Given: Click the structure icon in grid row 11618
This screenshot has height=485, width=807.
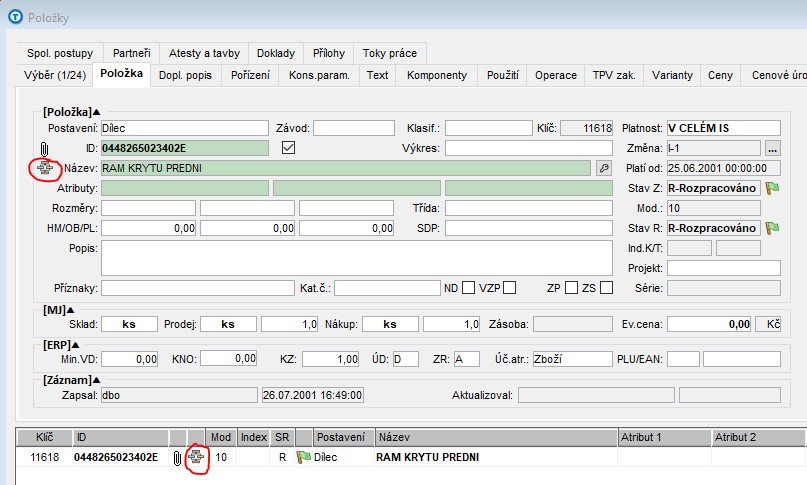Looking at the screenshot, I should pyautogui.click(x=196, y=457).
